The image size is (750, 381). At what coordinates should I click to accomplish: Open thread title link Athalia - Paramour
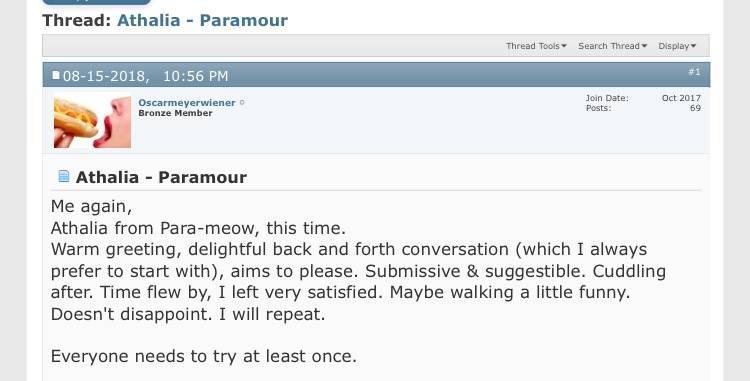tap(202, 20)
